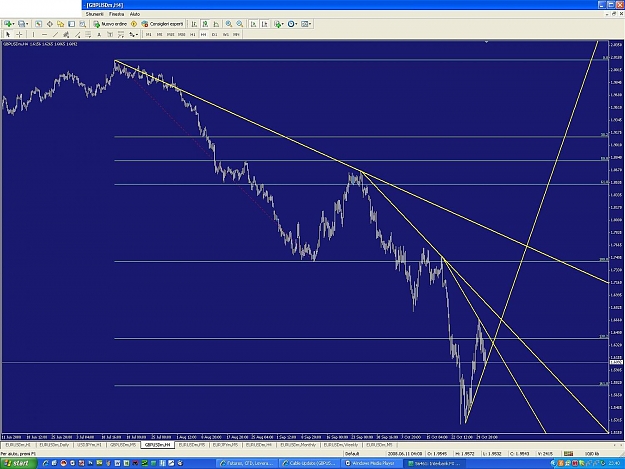This screenshot has height=469, width=625.
Task: Expand the Periods dropdown arrow
Action: 297,24
